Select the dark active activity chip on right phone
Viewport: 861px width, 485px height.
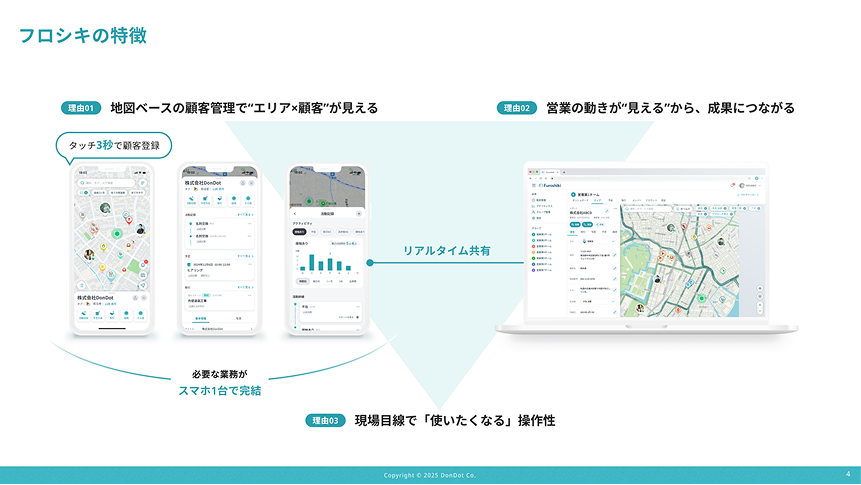299,232
